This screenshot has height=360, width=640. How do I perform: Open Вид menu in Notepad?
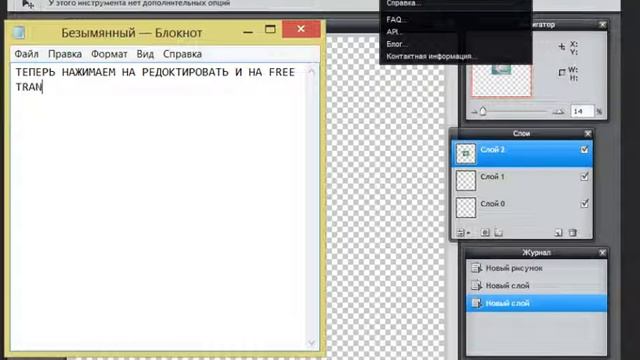coord(145,54)
